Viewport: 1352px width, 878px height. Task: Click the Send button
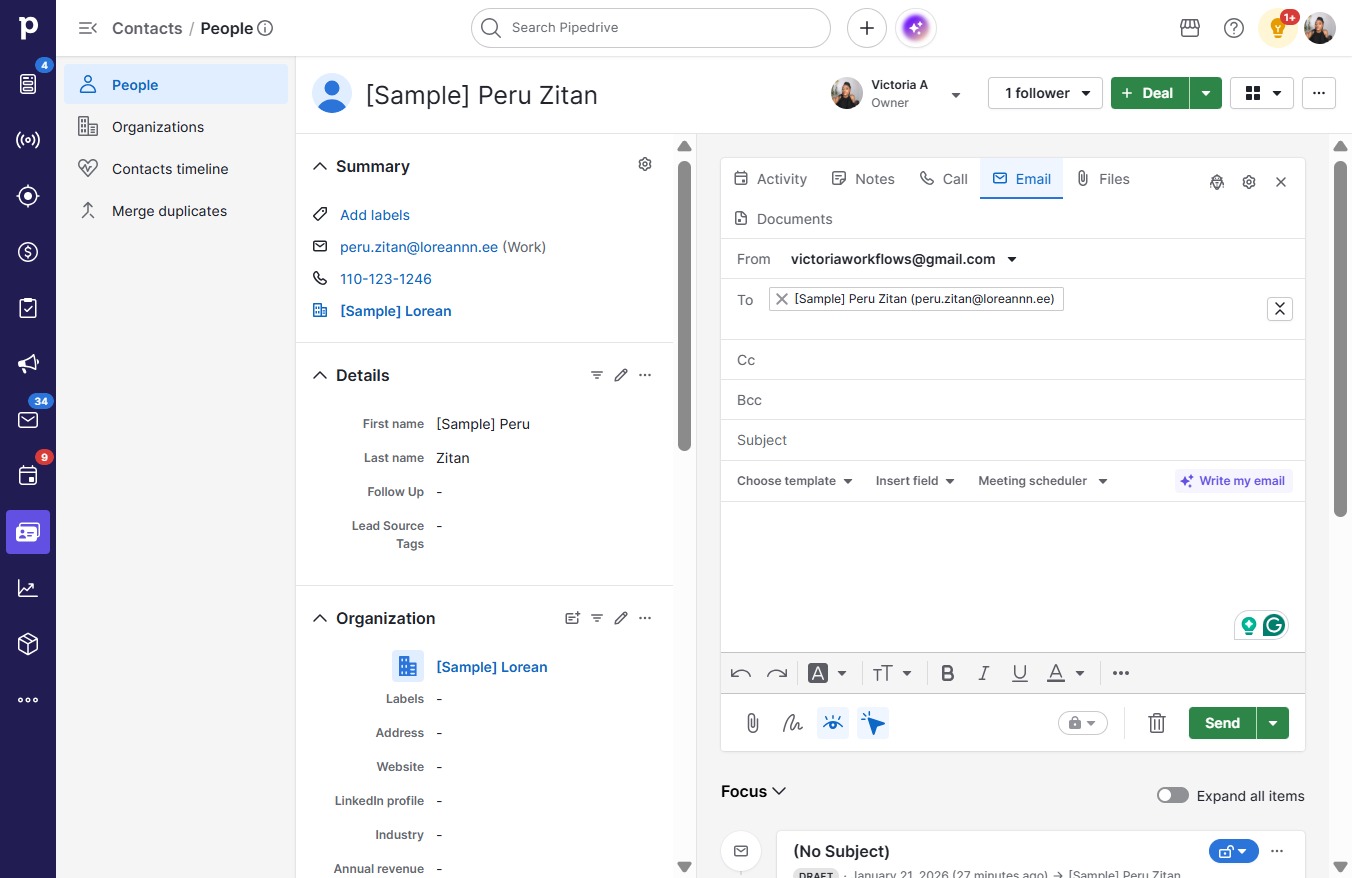[x=1222, y=723]
